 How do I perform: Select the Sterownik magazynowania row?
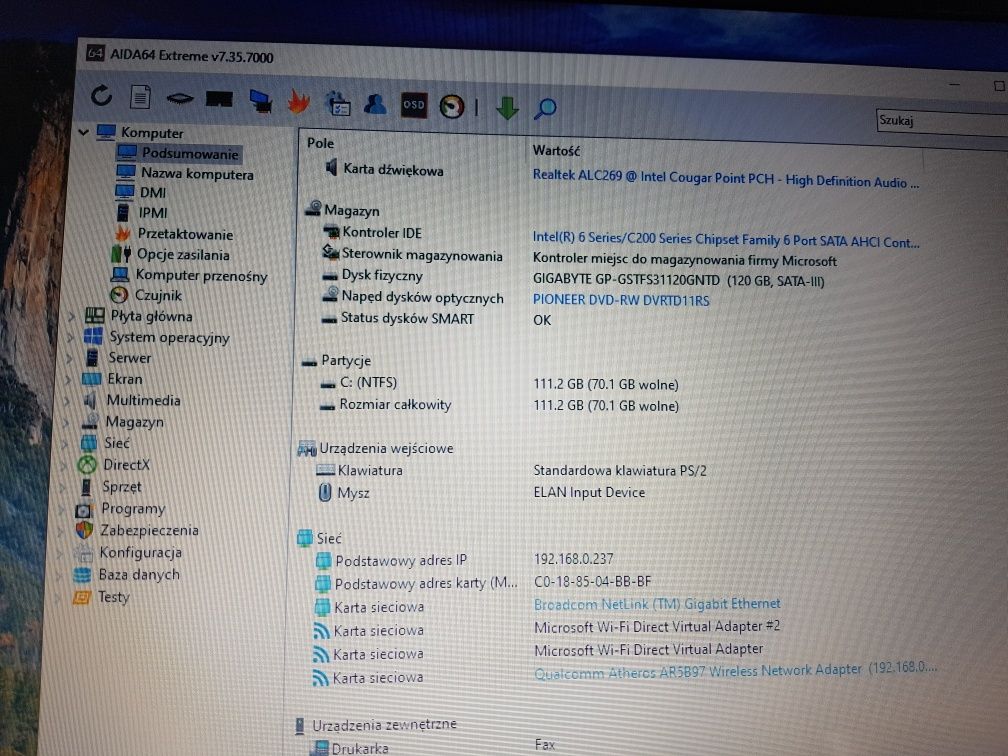(x=579, y=258)
